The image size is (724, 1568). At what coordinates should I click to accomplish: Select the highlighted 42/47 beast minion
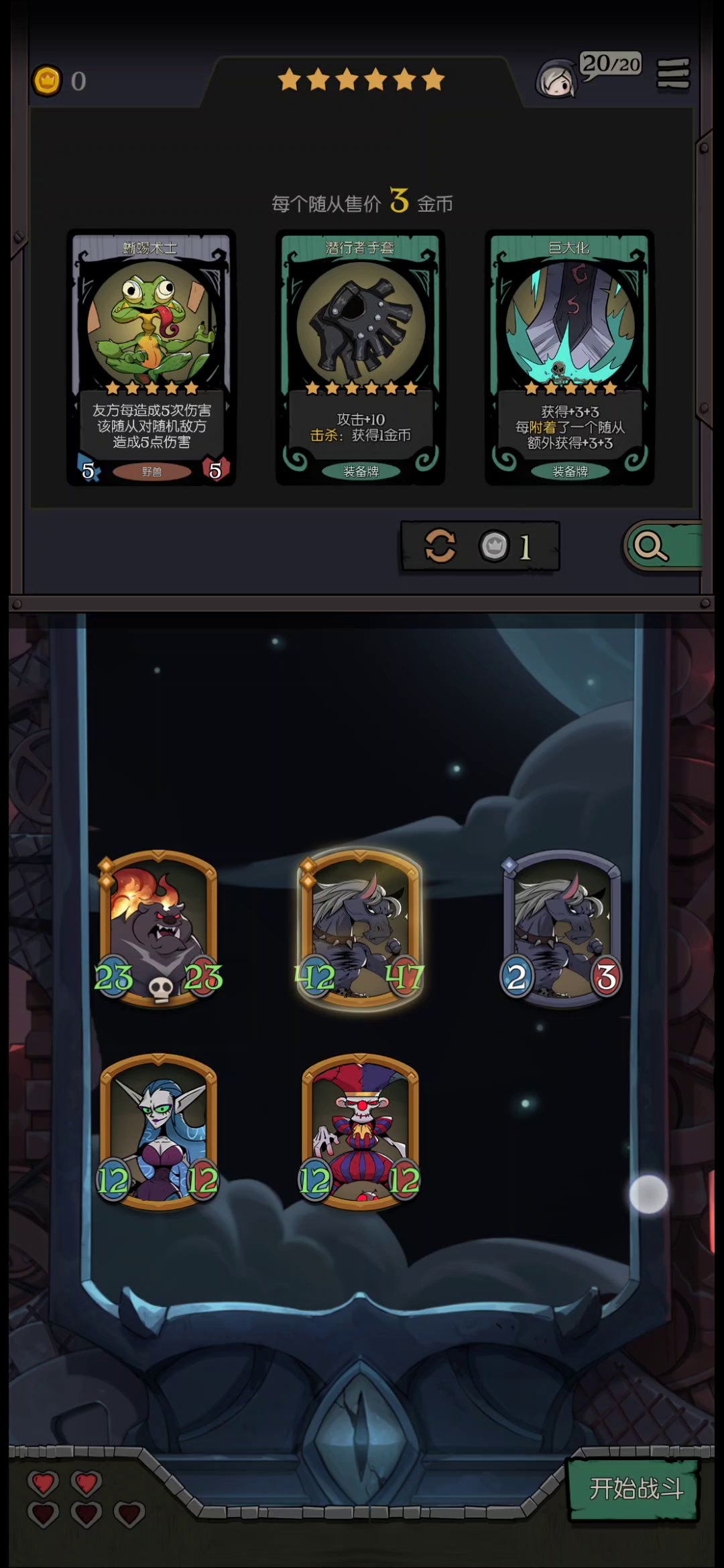360,929
